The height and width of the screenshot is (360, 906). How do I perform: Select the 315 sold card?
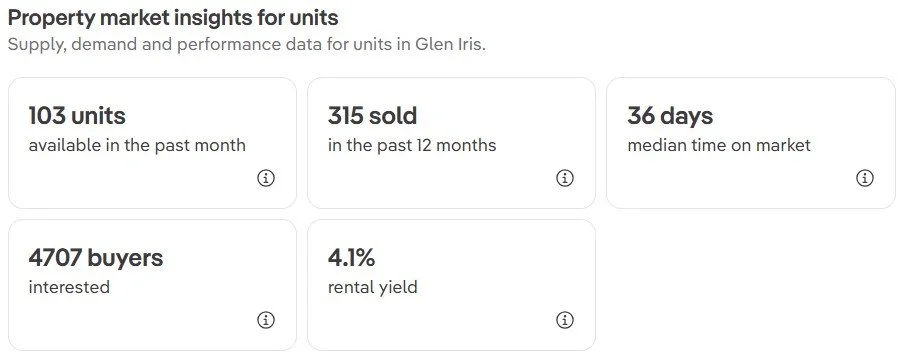coord(451,143)
